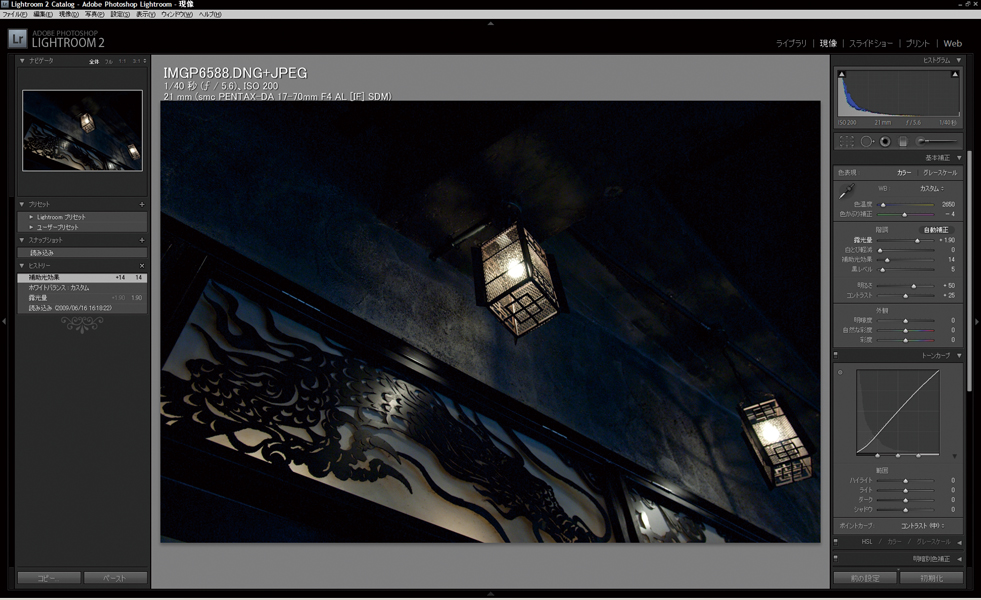Switch to the ライブラリ module
This screenshot has height=600, width=981.
click(791, 43)
